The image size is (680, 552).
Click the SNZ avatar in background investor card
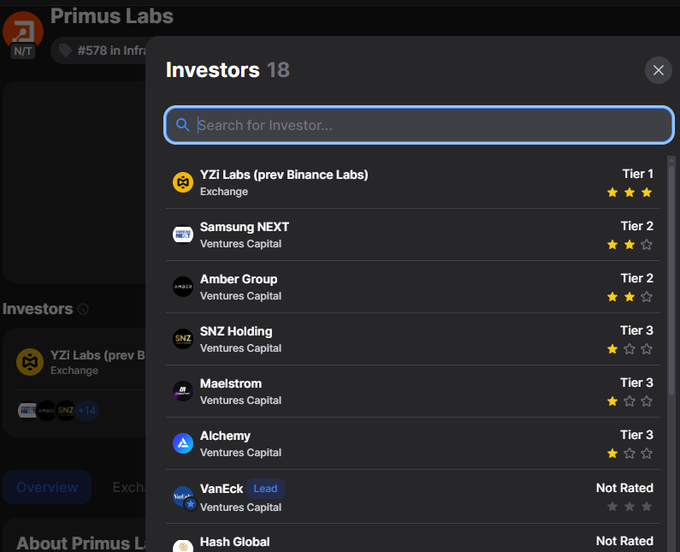click(x=65, y=411)
